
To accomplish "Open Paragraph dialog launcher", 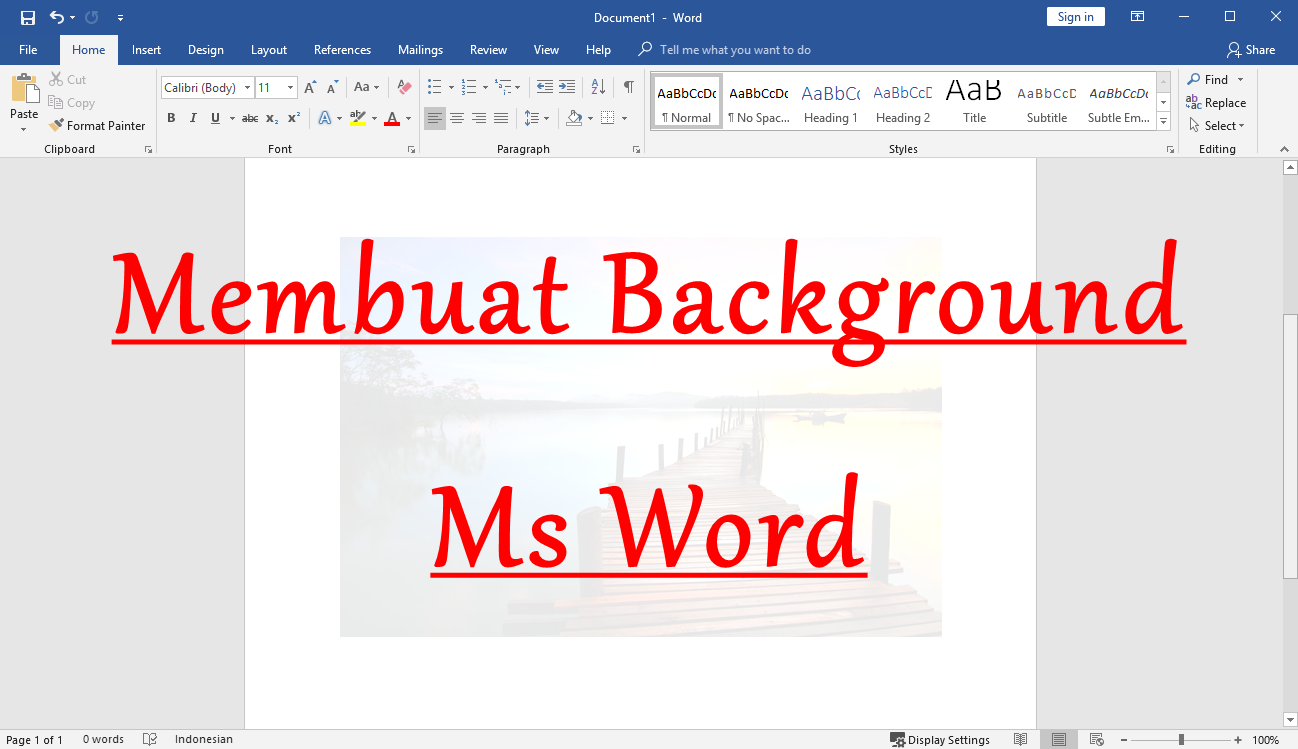I will coord(637,149).
